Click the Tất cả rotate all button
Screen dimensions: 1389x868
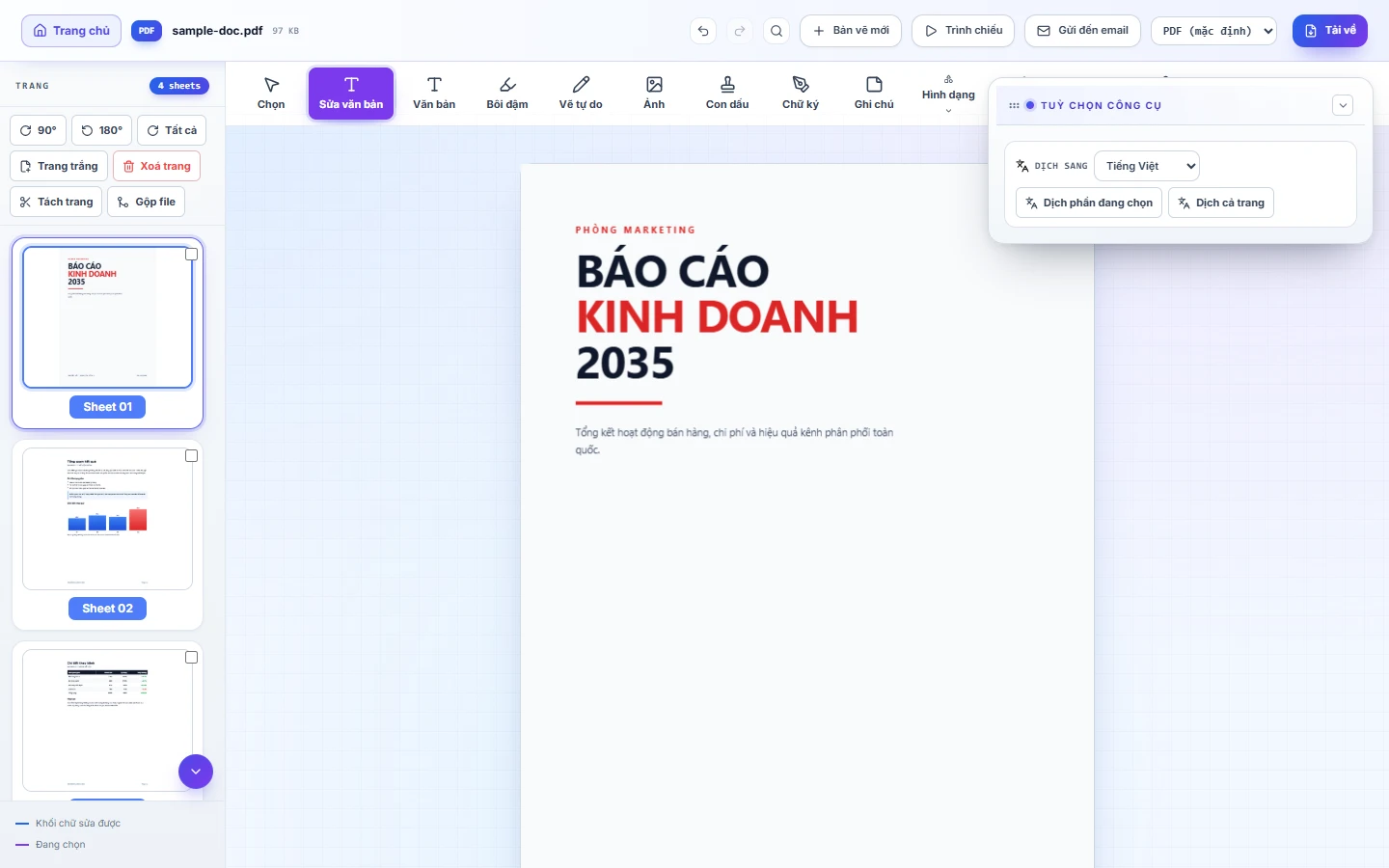click(x=172, y=130)
